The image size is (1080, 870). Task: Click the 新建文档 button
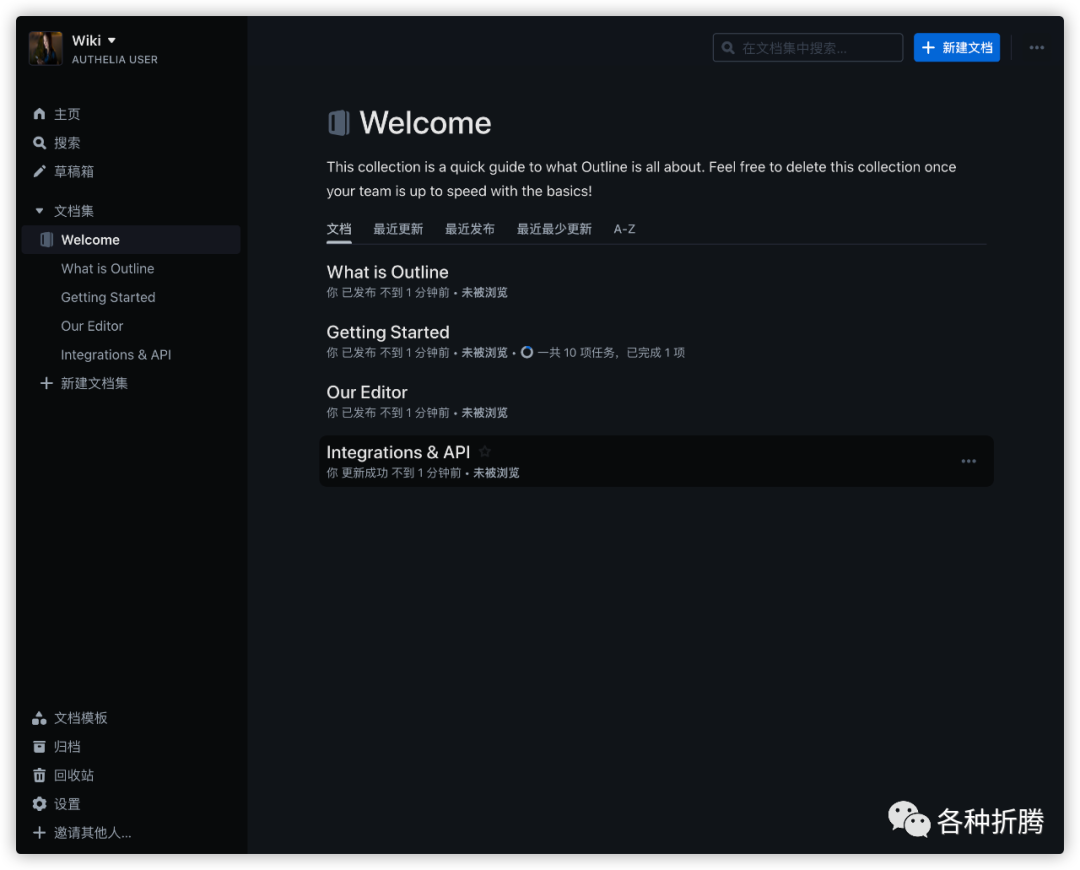click(956, 48)
